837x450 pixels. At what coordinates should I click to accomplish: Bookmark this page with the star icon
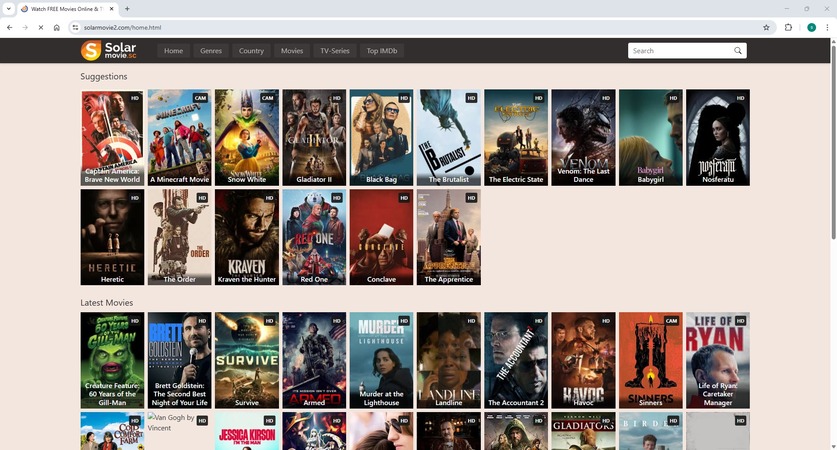click(766, 27)
